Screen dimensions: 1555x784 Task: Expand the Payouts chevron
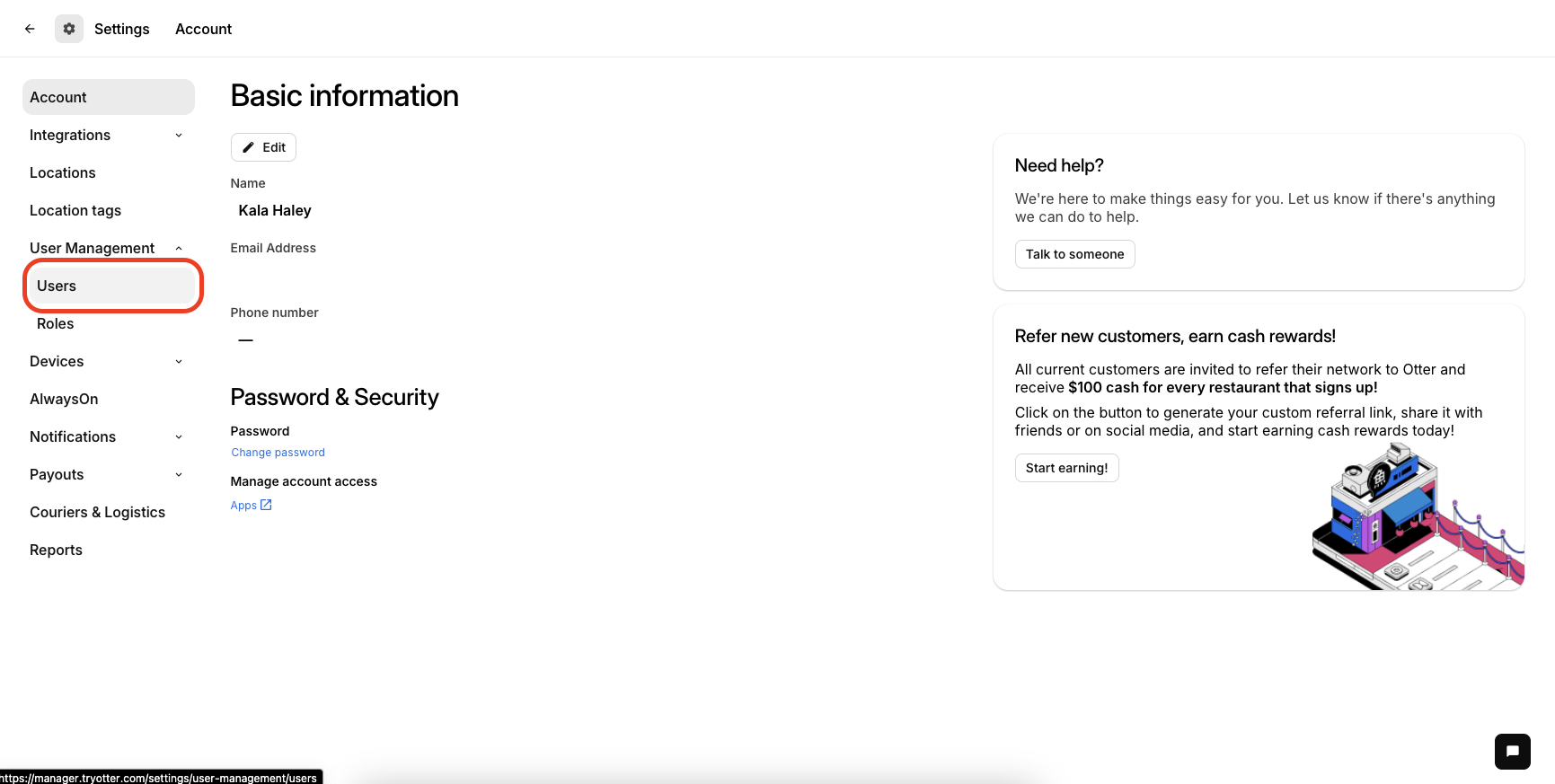tap(179, 474)
